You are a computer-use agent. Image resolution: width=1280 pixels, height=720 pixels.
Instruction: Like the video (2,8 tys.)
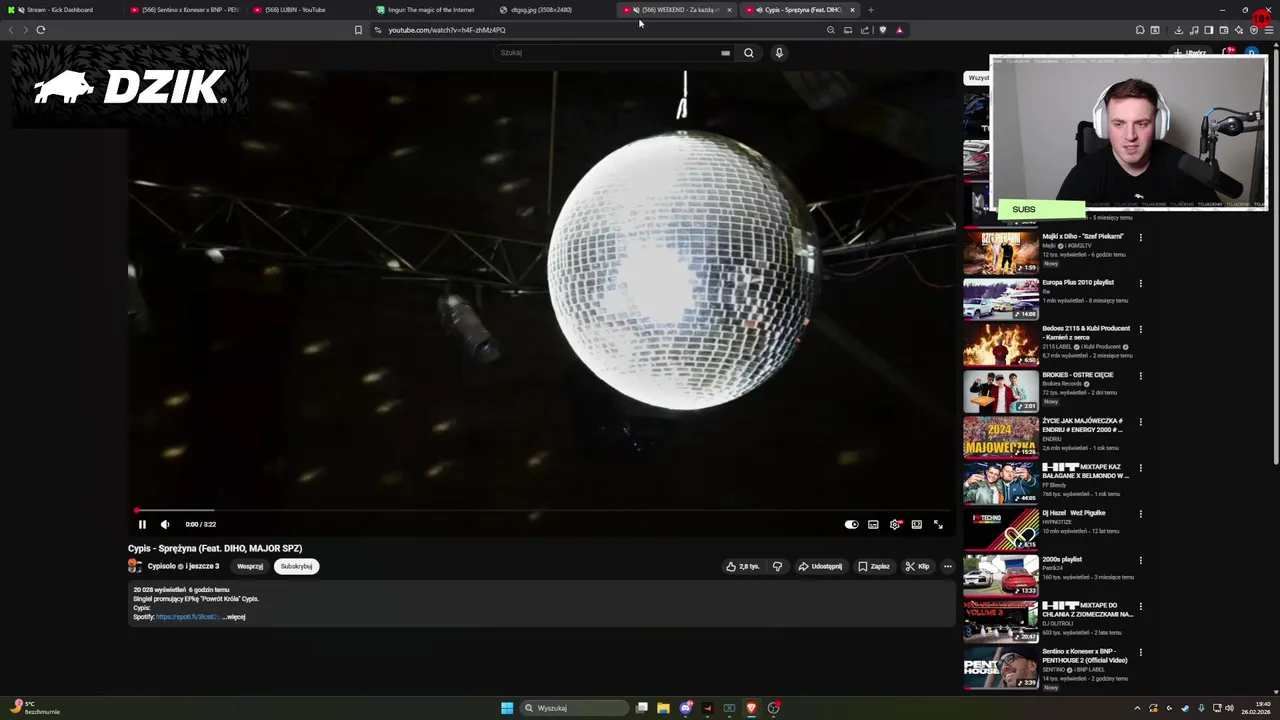(742, 566)
